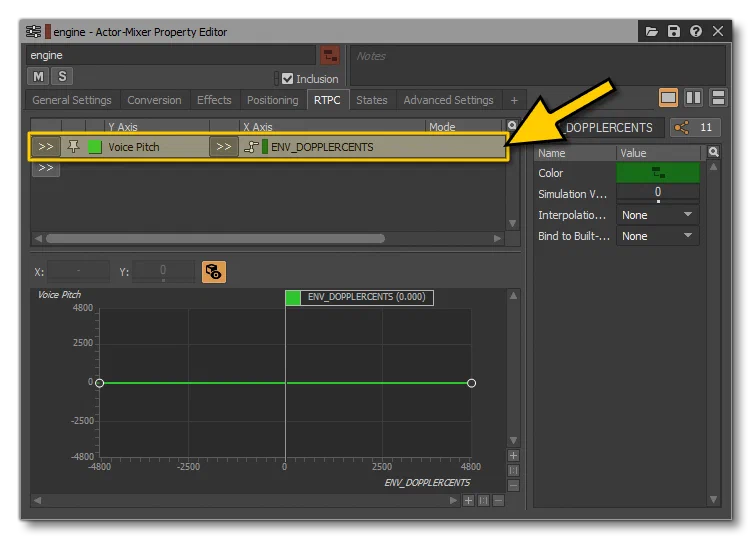
Task: Open the Interpolation dropdown
Action: point(658,215)
